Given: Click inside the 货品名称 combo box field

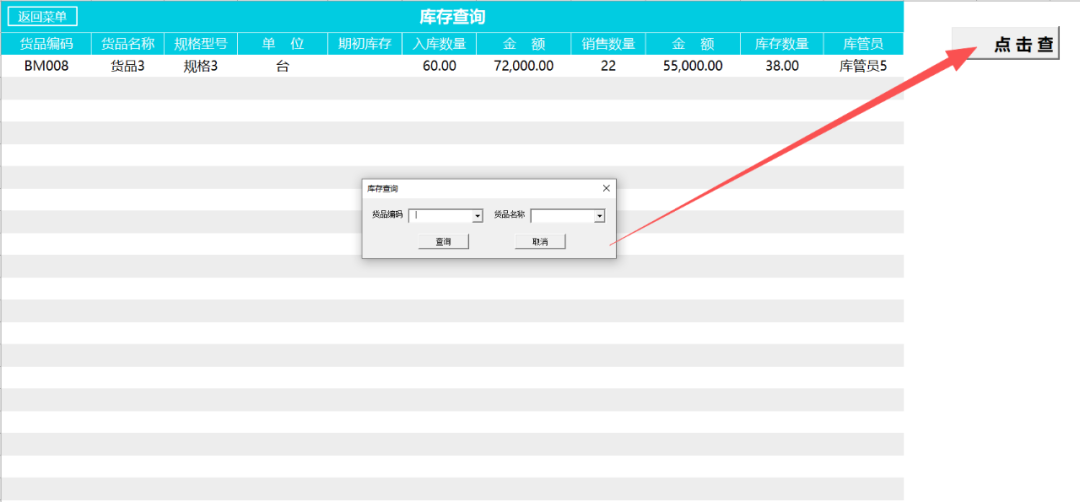Looking at the screenshot, I should 562,215.
